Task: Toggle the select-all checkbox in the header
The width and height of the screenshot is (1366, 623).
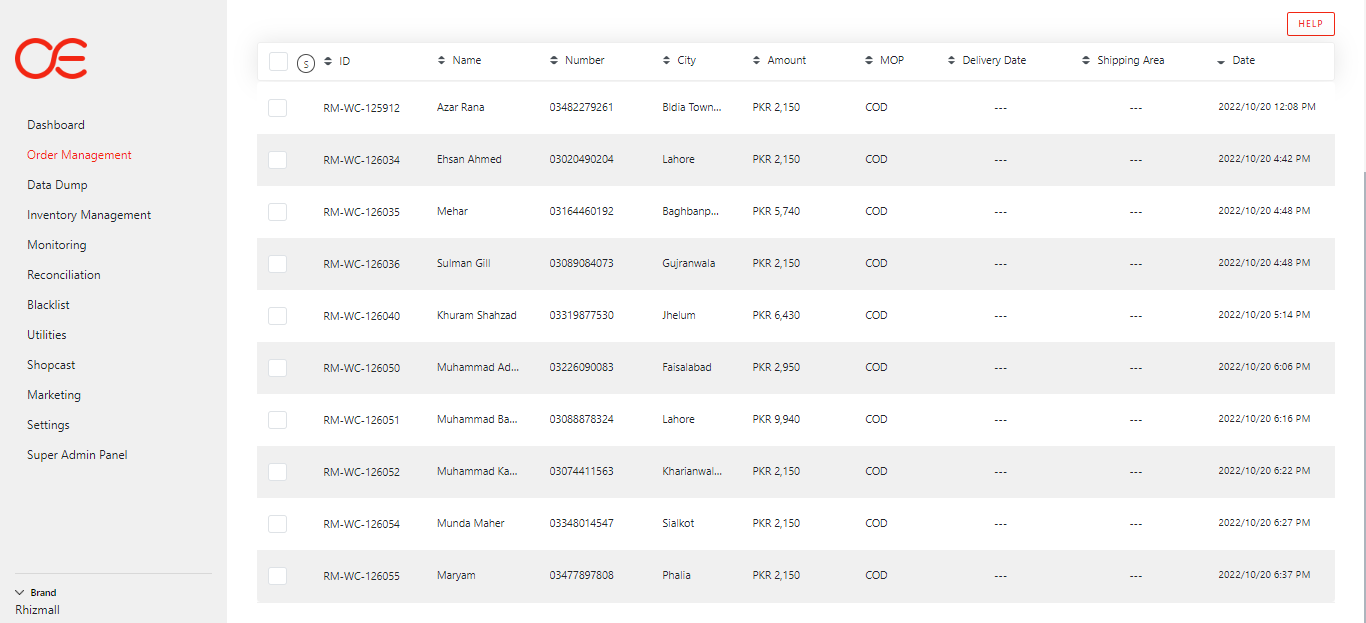Action: (278, 61)
